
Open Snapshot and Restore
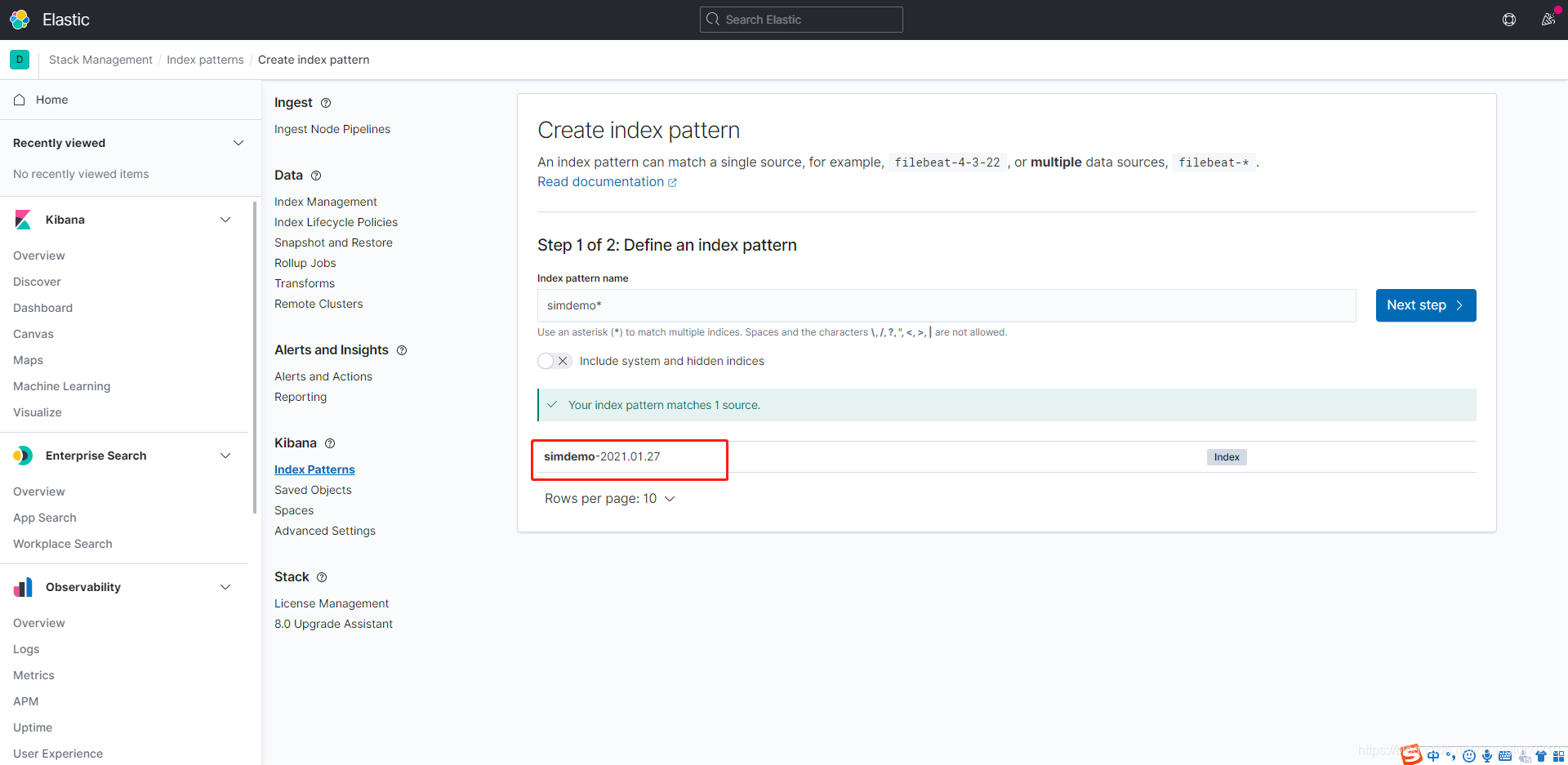coord(333,242)
